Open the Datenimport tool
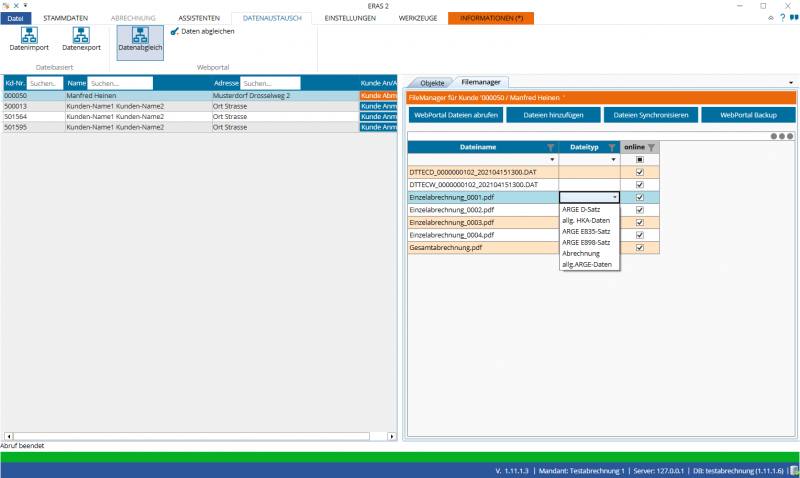The width and height of the screenshot is (800, 478). pos(29,40)
